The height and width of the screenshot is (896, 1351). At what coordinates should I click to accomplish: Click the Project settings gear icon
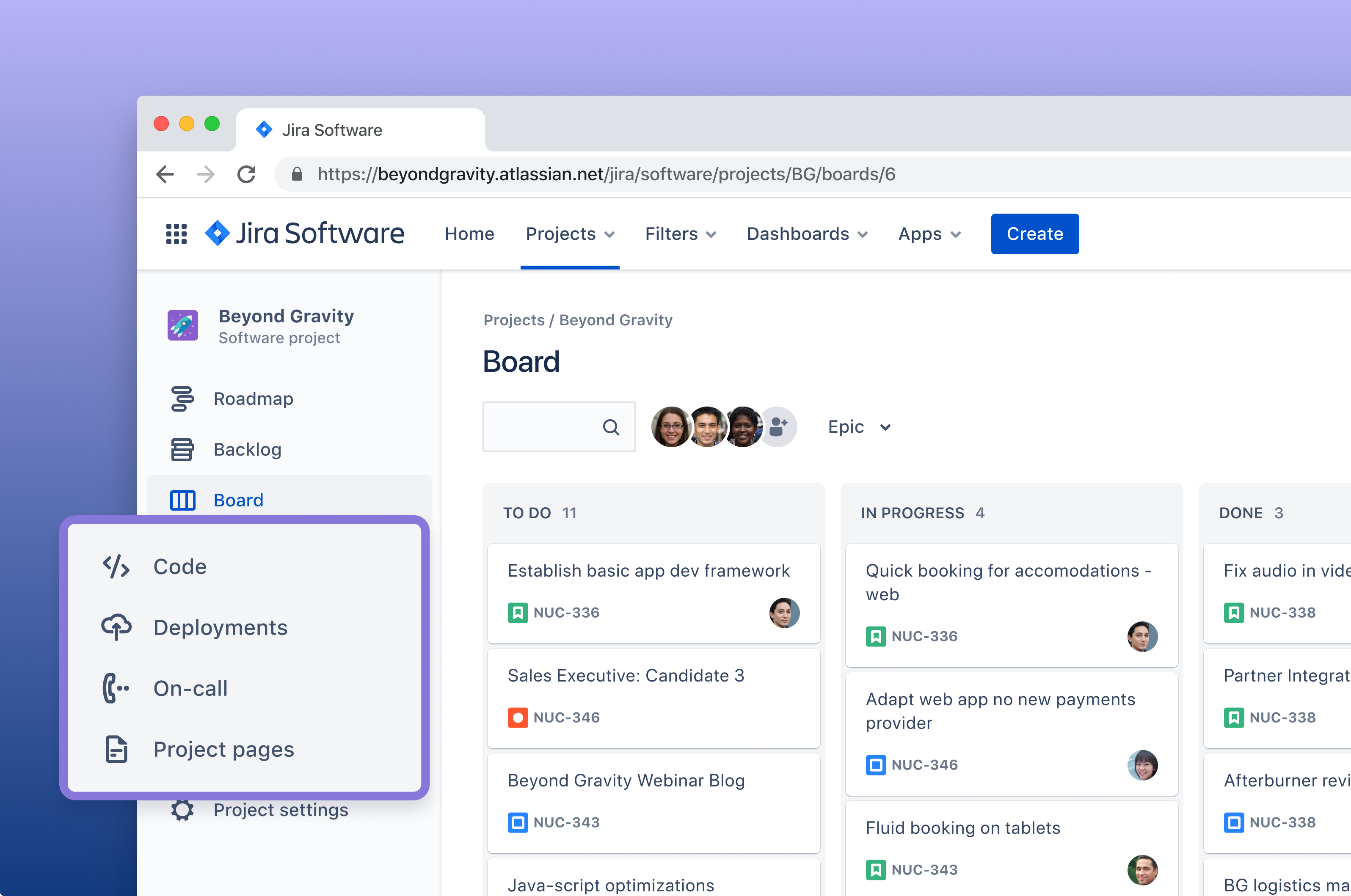click(x=182, y=810)
